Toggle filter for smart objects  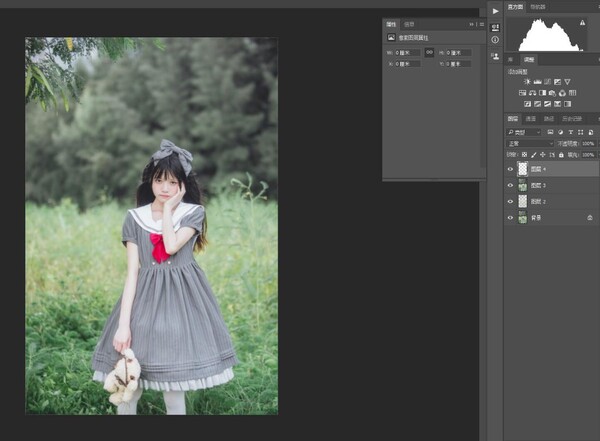point(591,132)
